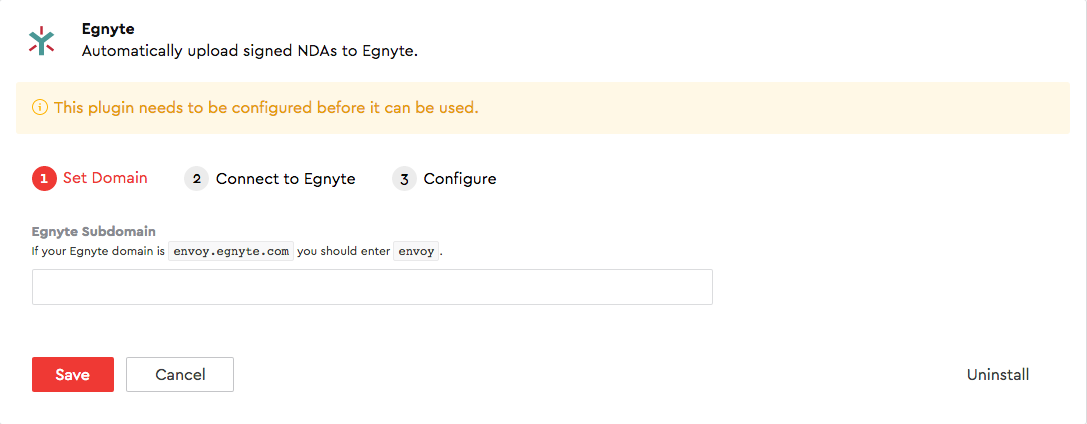The height and width of the screenshot is (424, 1087).
Task: Click the standalone envoy example code snippet
Action: [x=416, y=251]
